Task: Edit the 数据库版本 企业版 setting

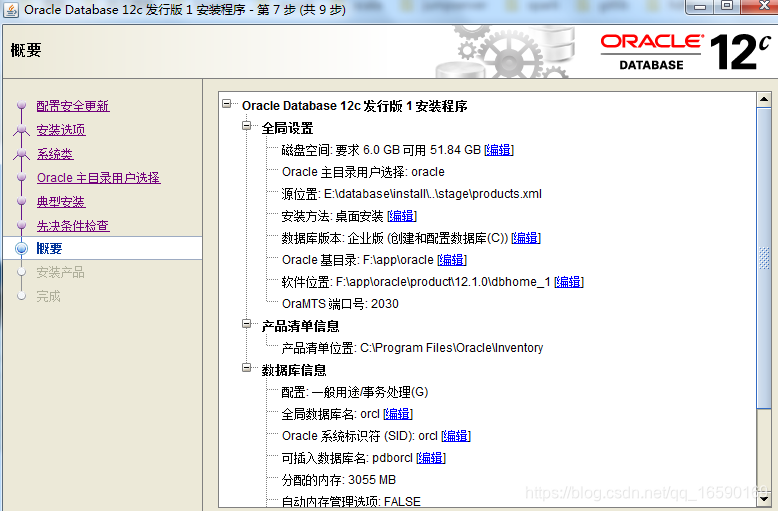Action: tap(526, 238)
